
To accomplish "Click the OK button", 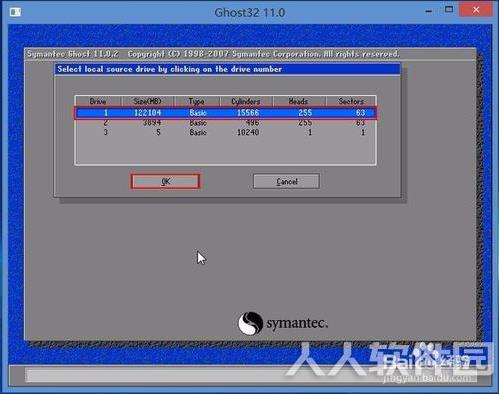I will click(x=165, y=182).
